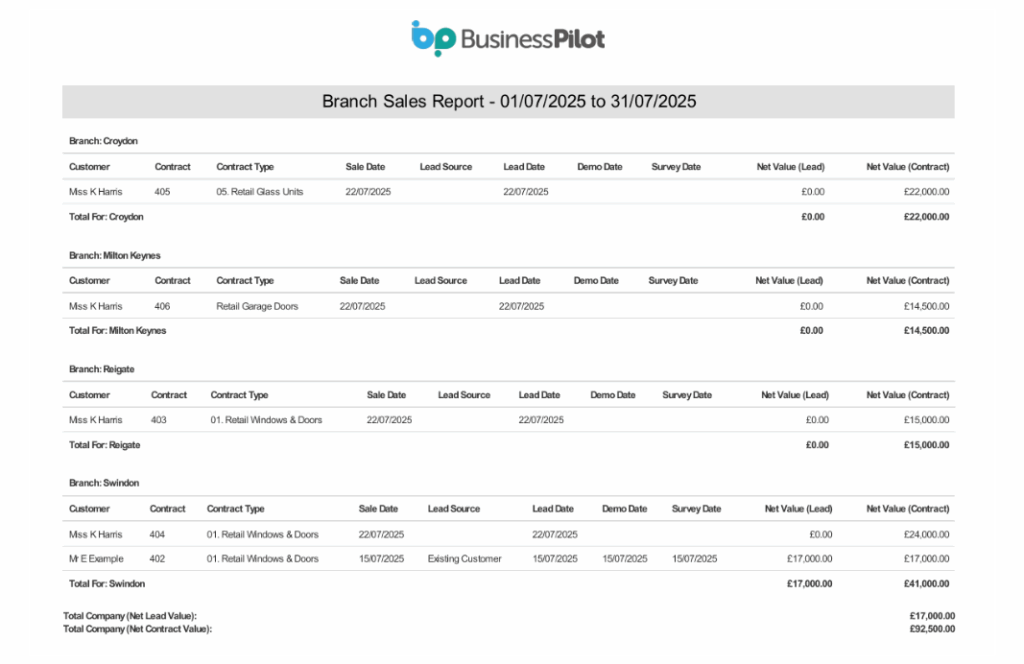Click the BusinessPilot brand name text
Image resolution: width=1024 pixels, height=664 pixels.
(x=533, y=39)
